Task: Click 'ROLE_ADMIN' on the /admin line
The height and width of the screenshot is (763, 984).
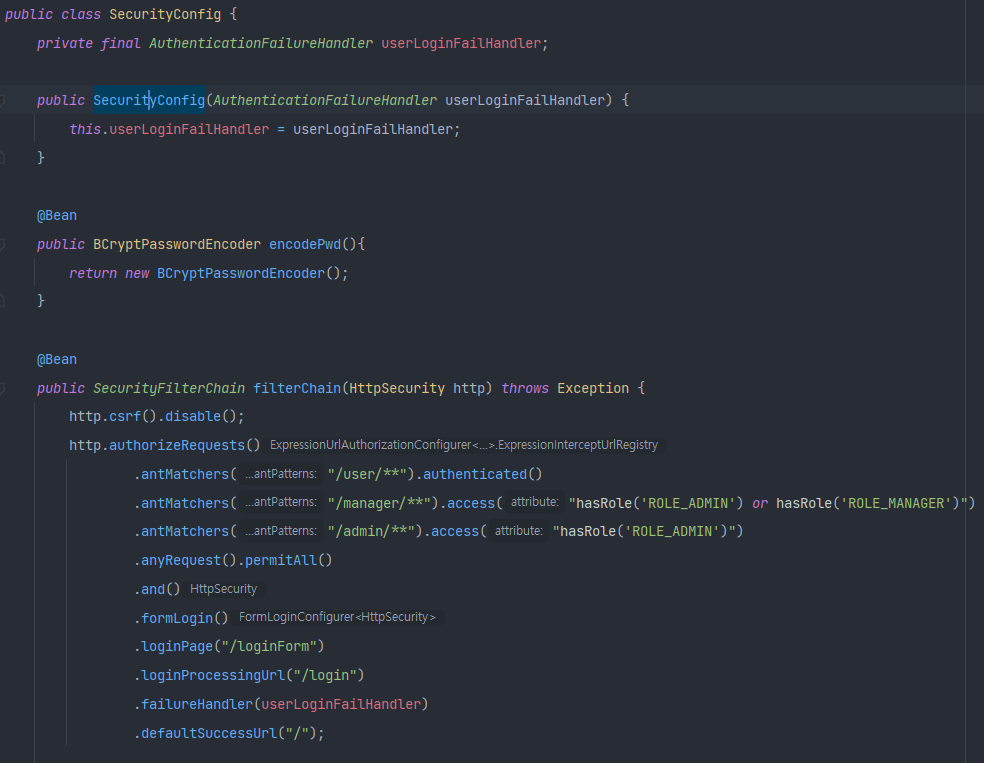Action: pos(672,531)
